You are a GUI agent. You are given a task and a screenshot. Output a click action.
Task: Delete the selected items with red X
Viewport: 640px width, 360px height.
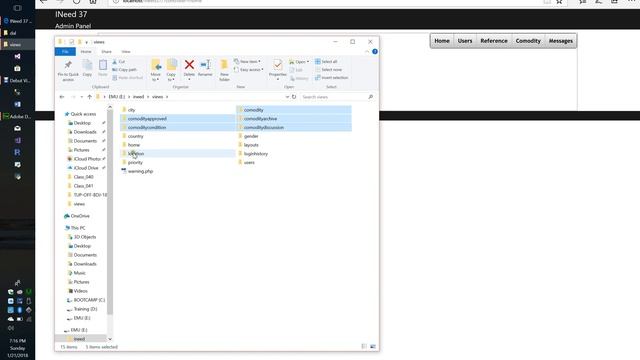point(189,68)
